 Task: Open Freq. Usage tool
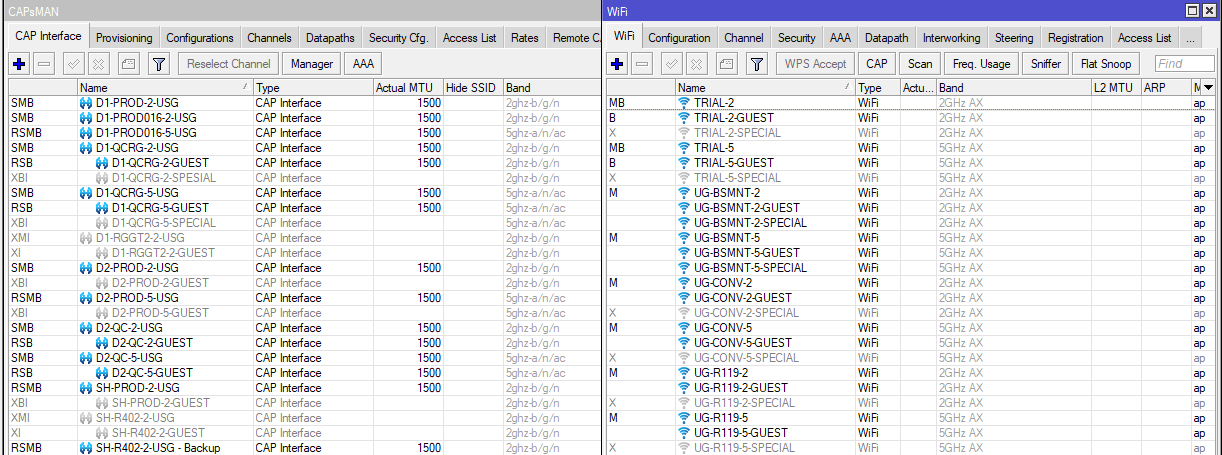click(981, 64)
